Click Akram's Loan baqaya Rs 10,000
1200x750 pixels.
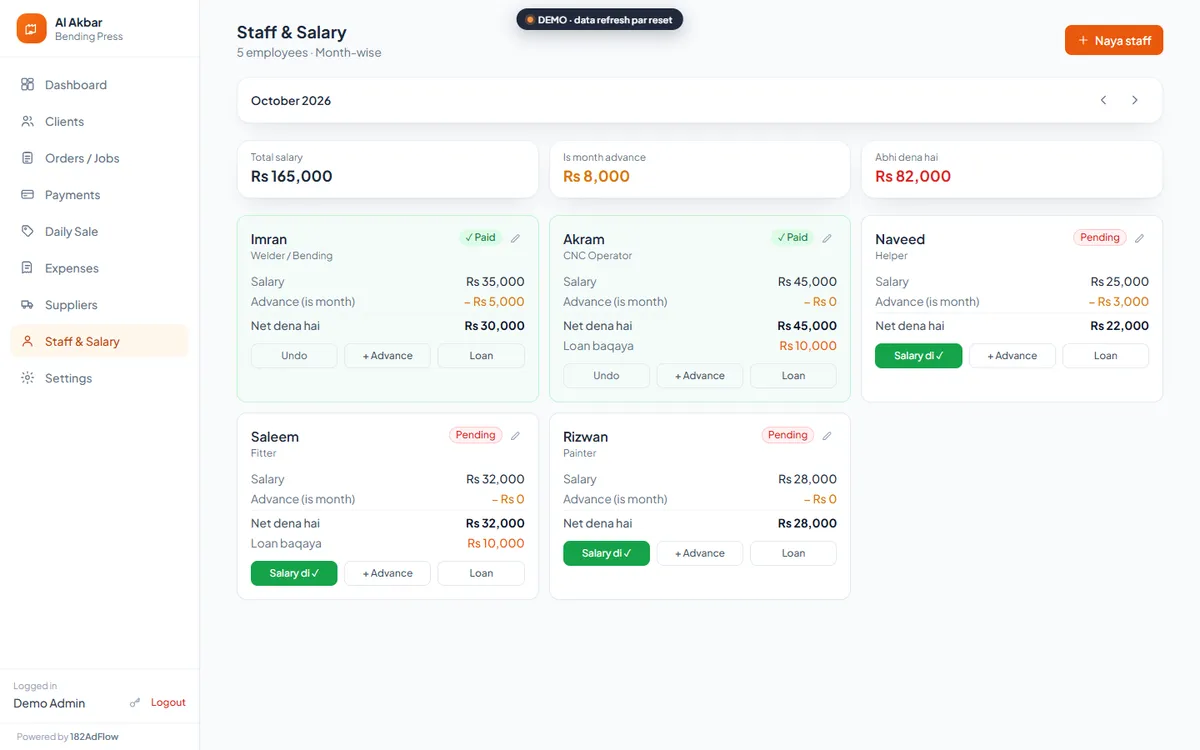808,346
